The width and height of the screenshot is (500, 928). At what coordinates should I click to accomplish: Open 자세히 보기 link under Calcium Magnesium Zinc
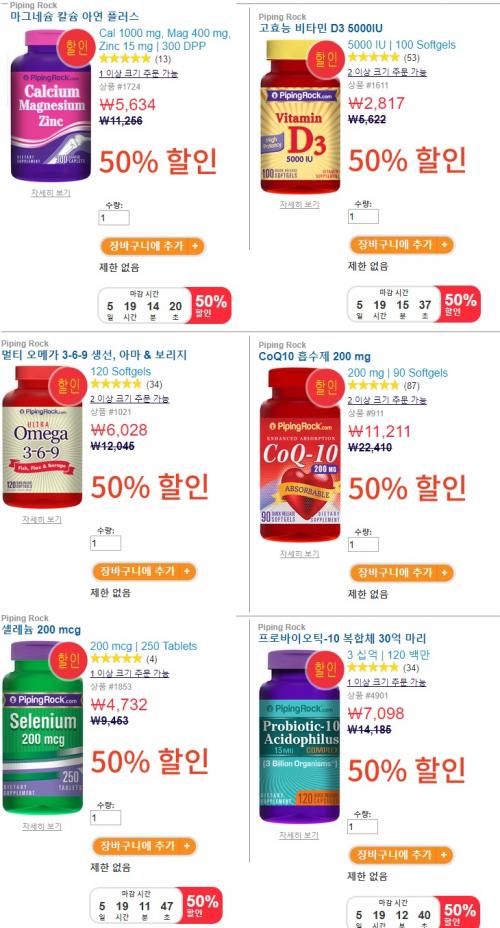click(50, 193)
